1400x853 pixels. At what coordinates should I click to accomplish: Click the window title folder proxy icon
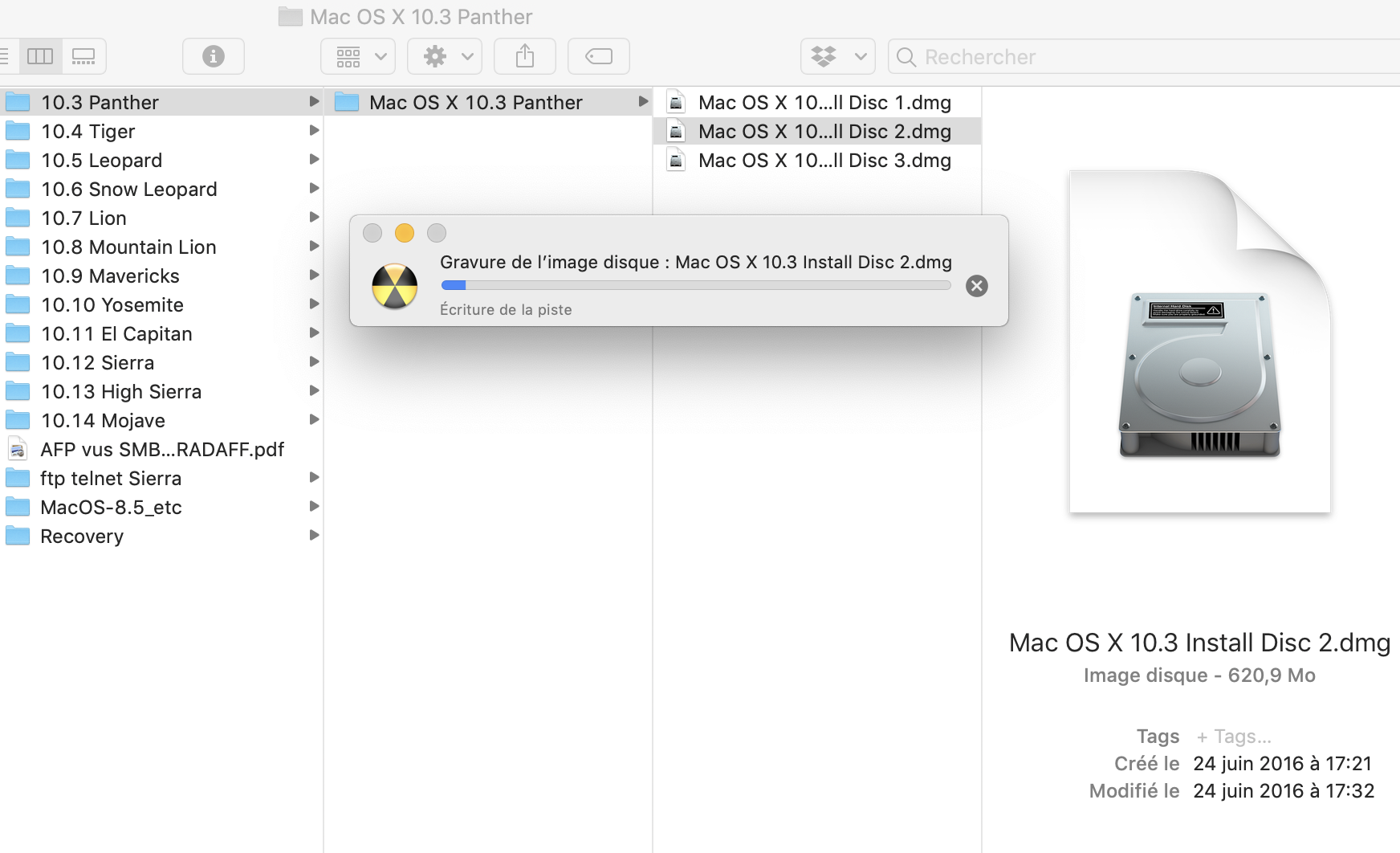point(291,16)
